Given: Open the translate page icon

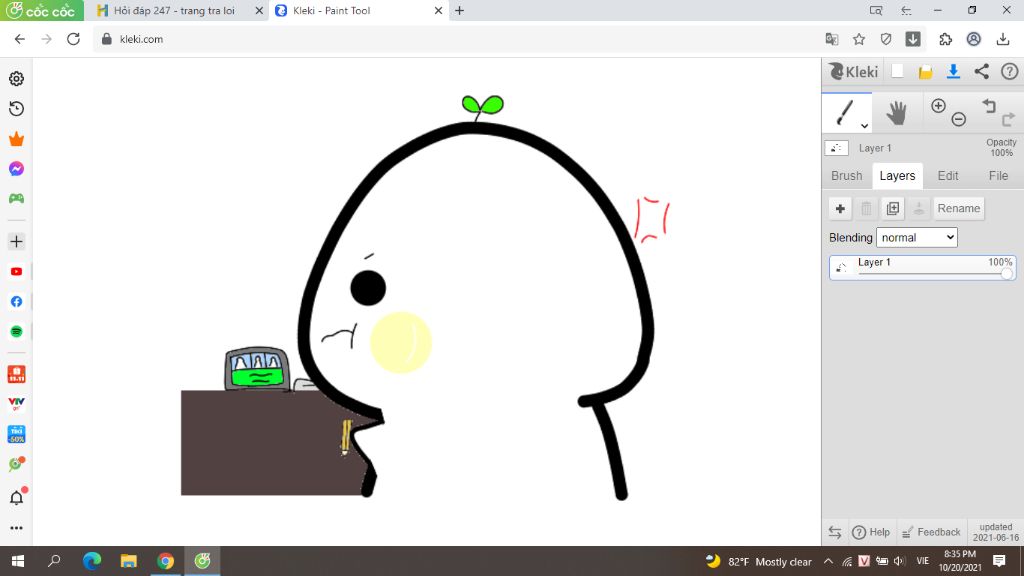Looking at the screenshot, I should point(831,39).
